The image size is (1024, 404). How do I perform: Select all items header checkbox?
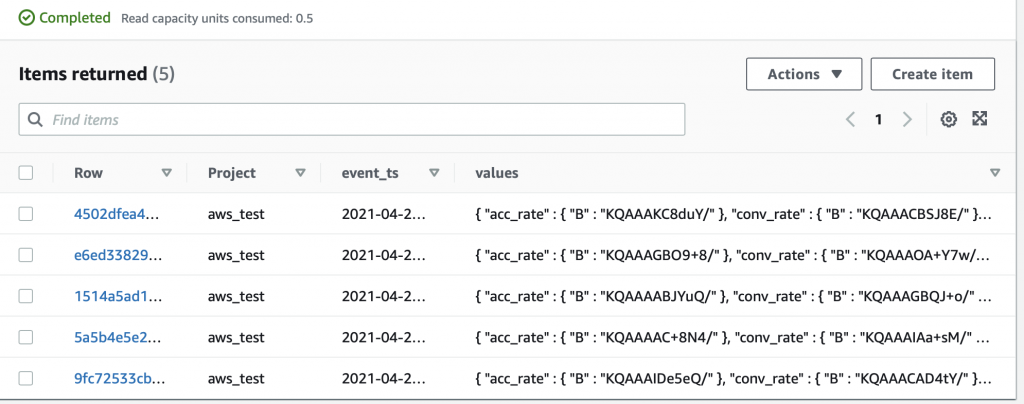coord(25,173)
